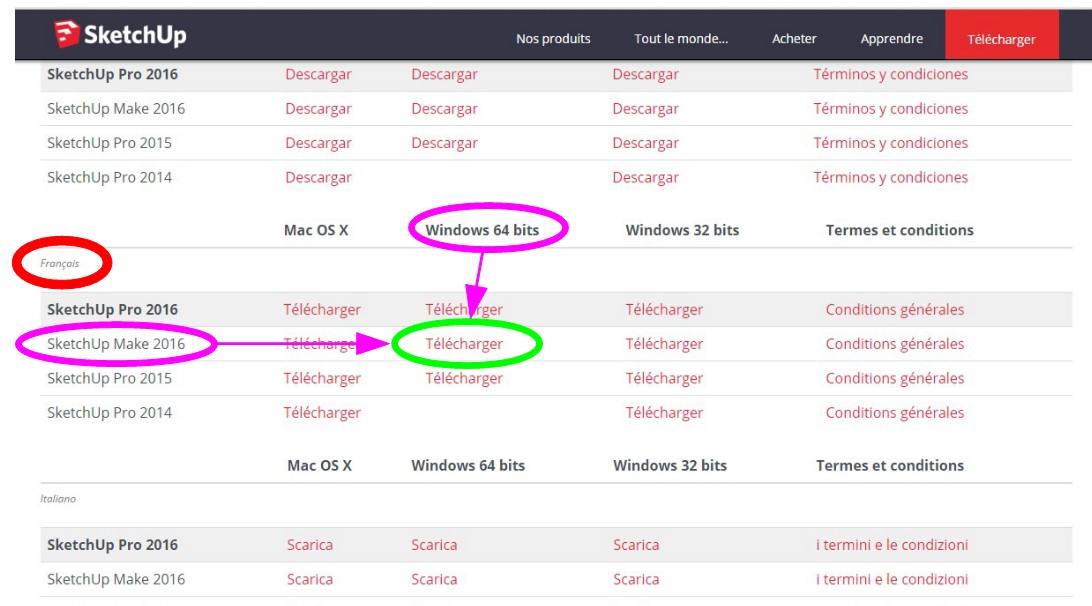Screen dimensions: 1092x606
Task: Click Télécharger Windows 32 bits for French SketchUp Pro 2014
Action: [x=664, y=412]
